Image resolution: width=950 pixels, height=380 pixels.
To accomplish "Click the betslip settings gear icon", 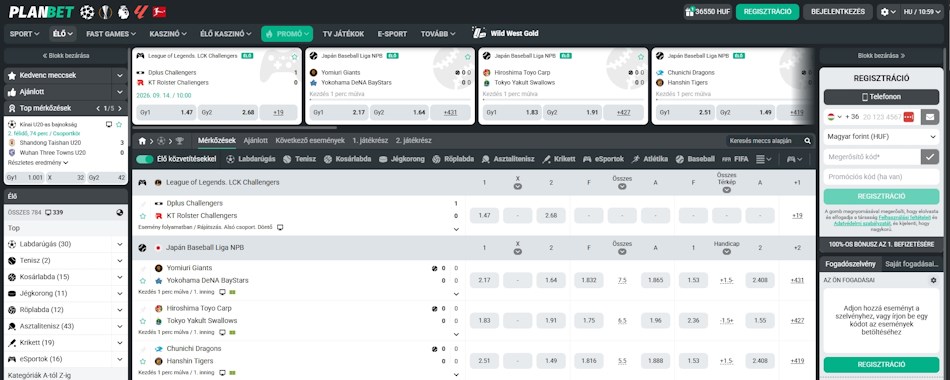I will (933, 281).
